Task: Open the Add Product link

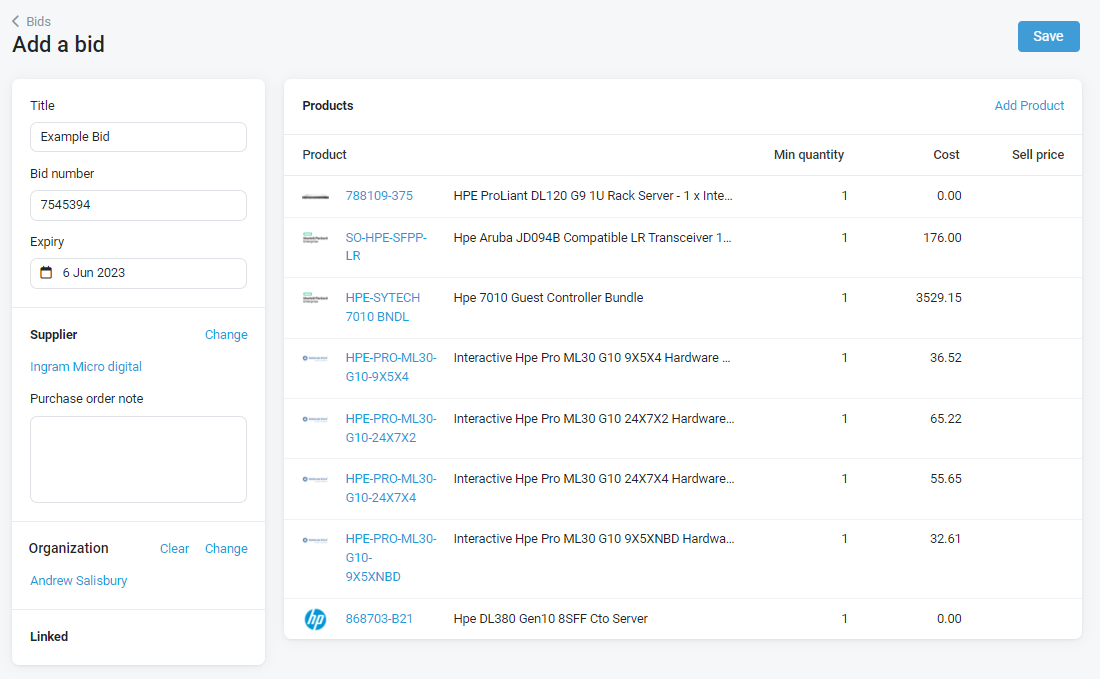Action: click(1029, 106)
